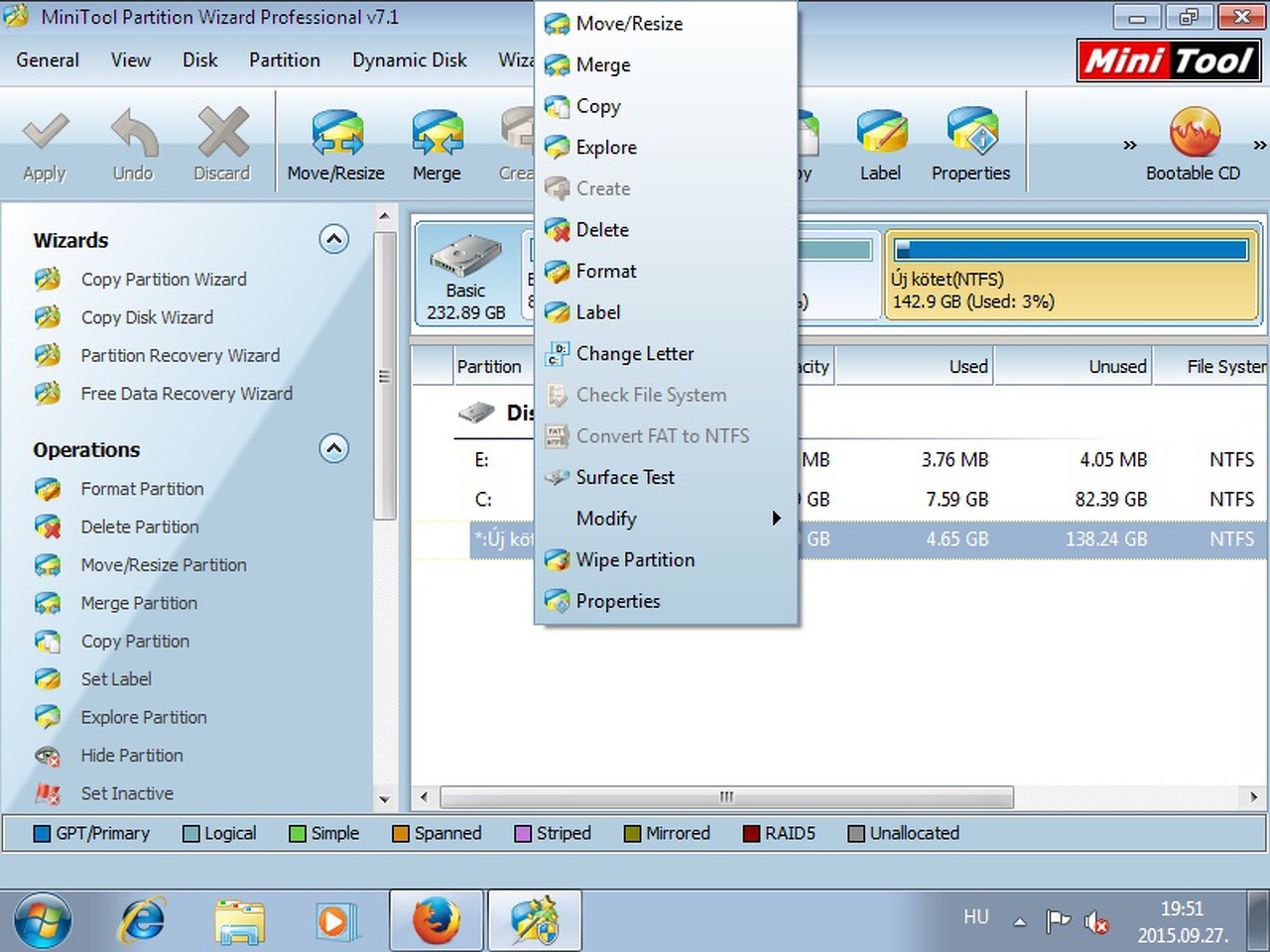Choose Move/Resize from the context menu

coord(667,24)
